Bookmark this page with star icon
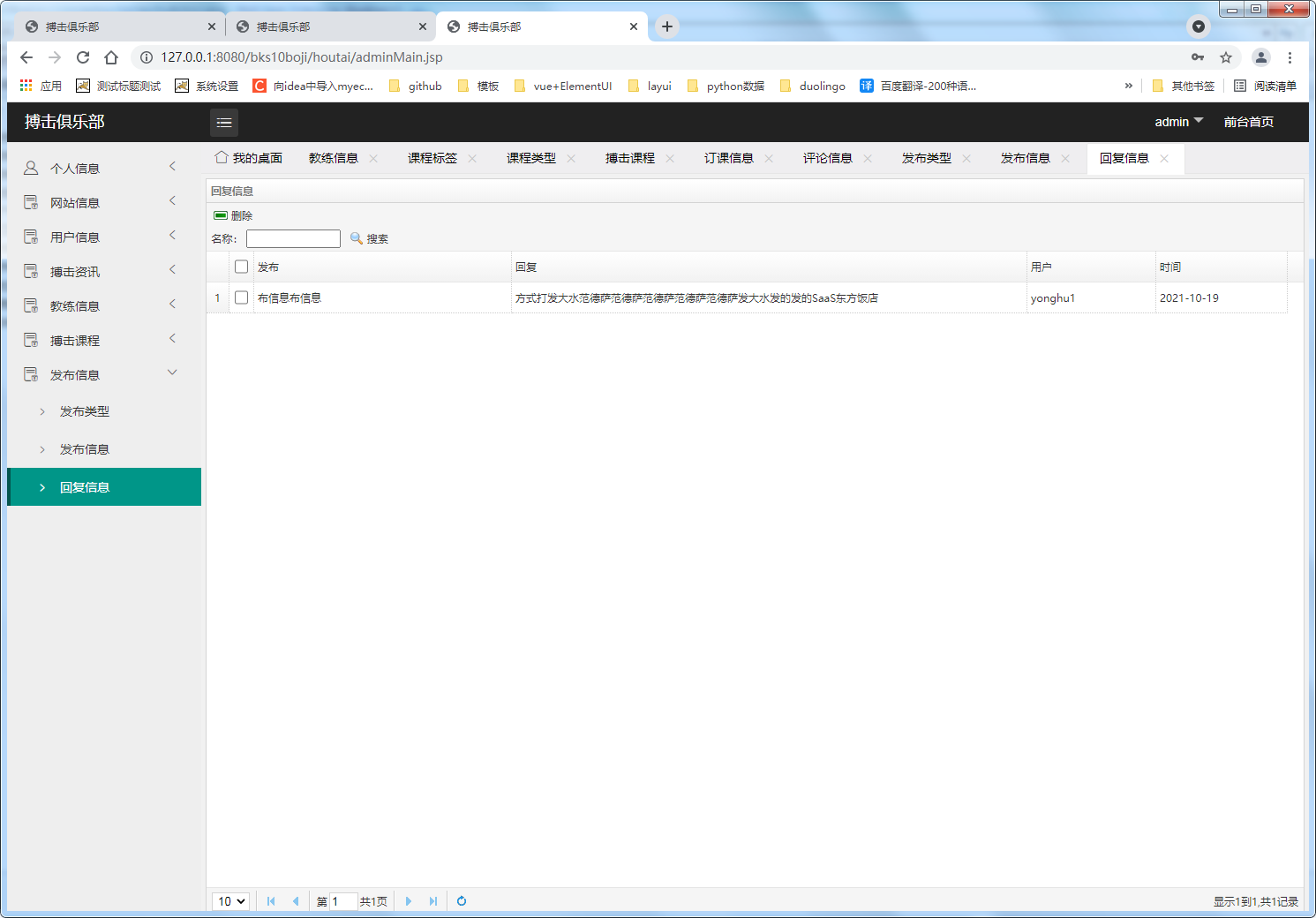Screen dimensions: 1316x918 tap(1226, 57)
